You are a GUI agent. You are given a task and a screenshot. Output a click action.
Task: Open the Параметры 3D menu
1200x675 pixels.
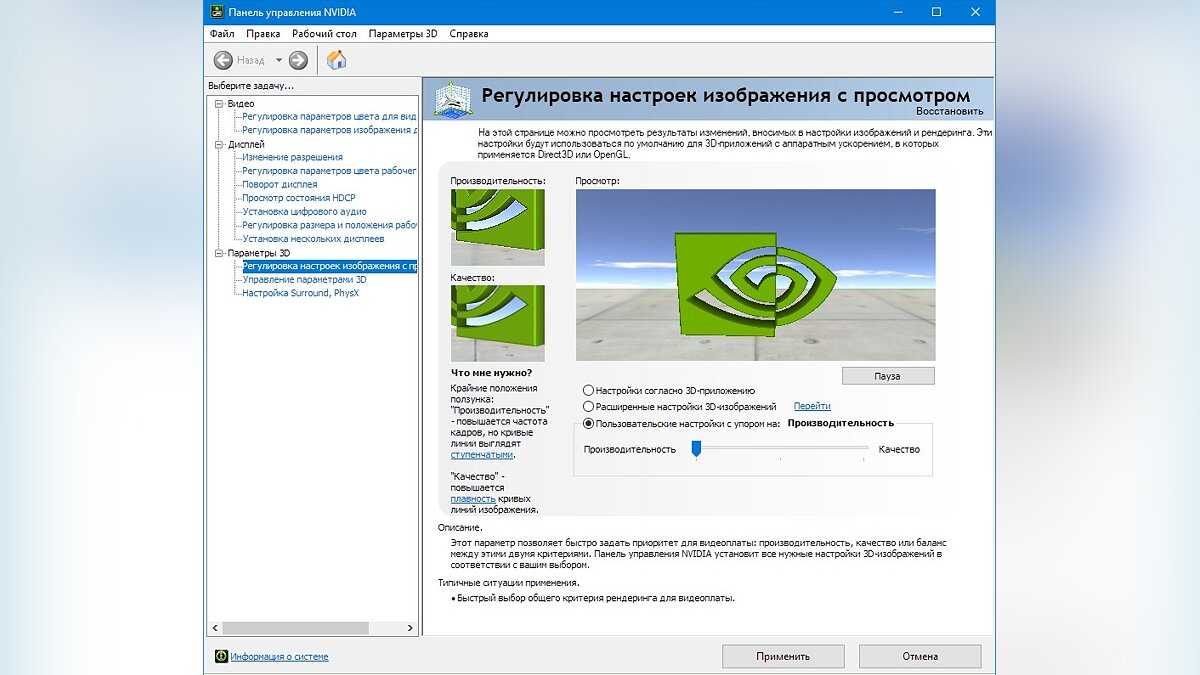click(x=402, y=34)
